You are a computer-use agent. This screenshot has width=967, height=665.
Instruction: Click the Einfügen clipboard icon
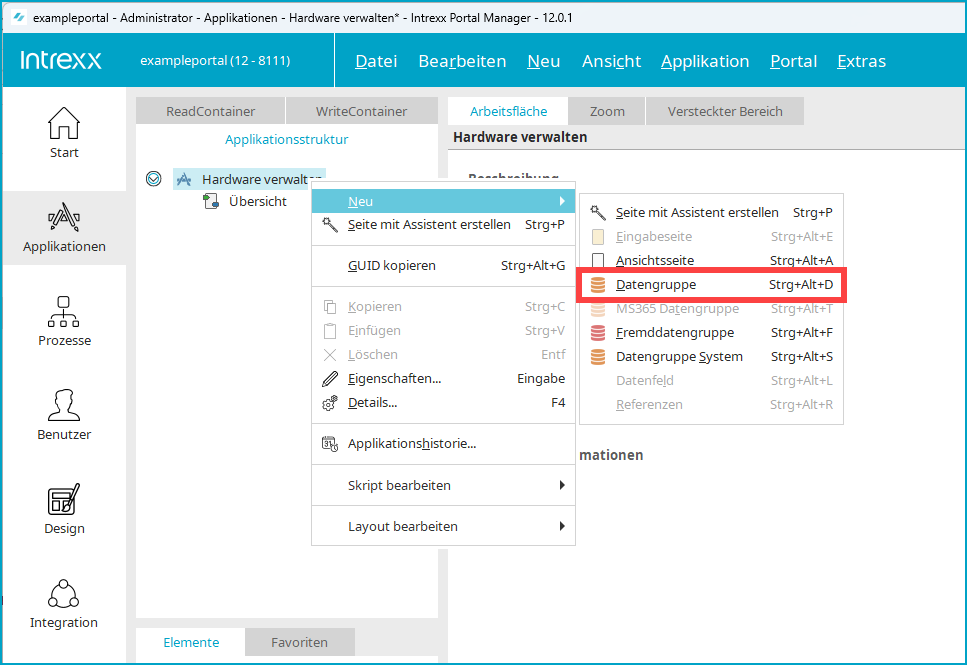330,331
